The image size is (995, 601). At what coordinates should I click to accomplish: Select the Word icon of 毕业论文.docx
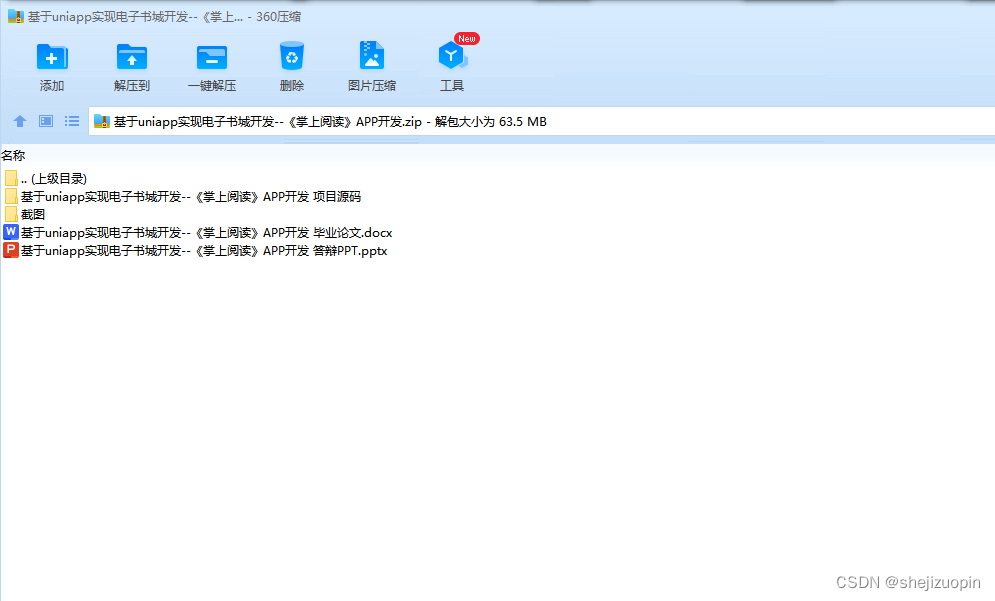click(x=11, y=232)
